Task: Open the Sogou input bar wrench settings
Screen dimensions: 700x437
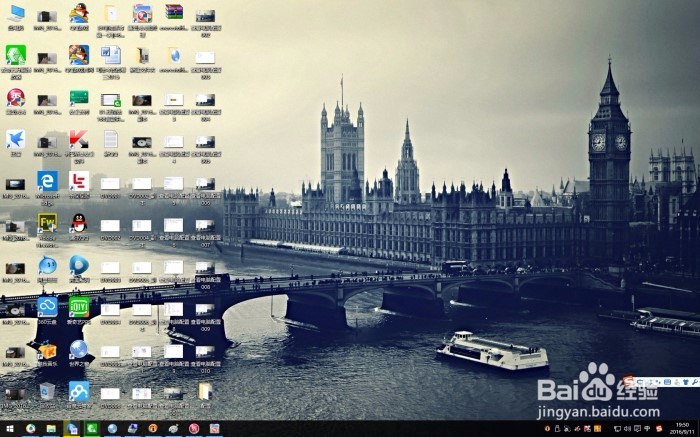Action: click(x=695, y=383)
